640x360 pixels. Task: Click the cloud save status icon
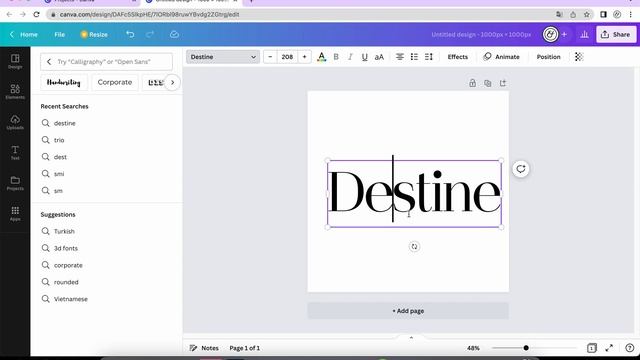pyautogui.click(x=174, y=35)
